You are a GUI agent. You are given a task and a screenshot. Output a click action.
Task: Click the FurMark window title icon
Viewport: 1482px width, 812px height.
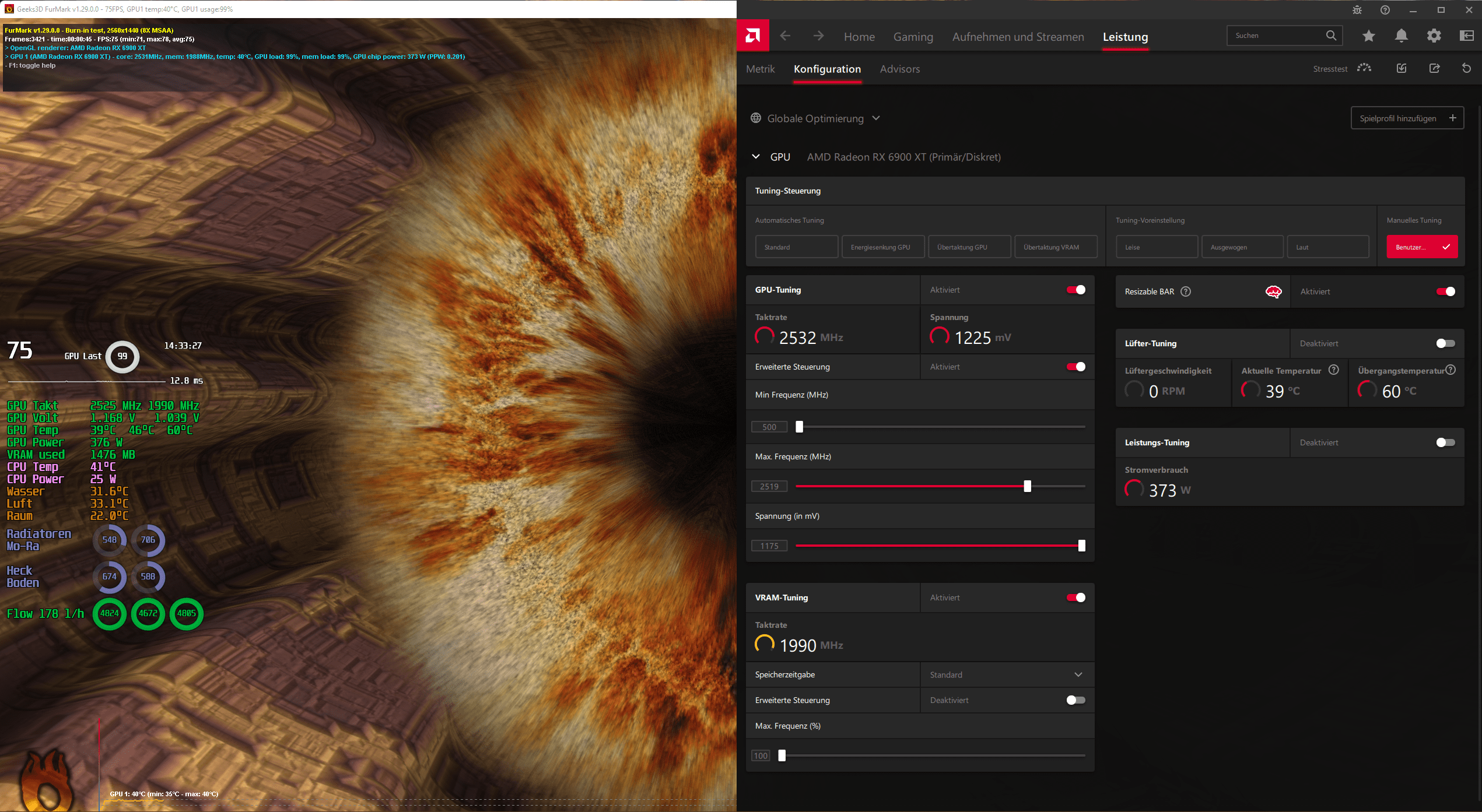(9, 9)
